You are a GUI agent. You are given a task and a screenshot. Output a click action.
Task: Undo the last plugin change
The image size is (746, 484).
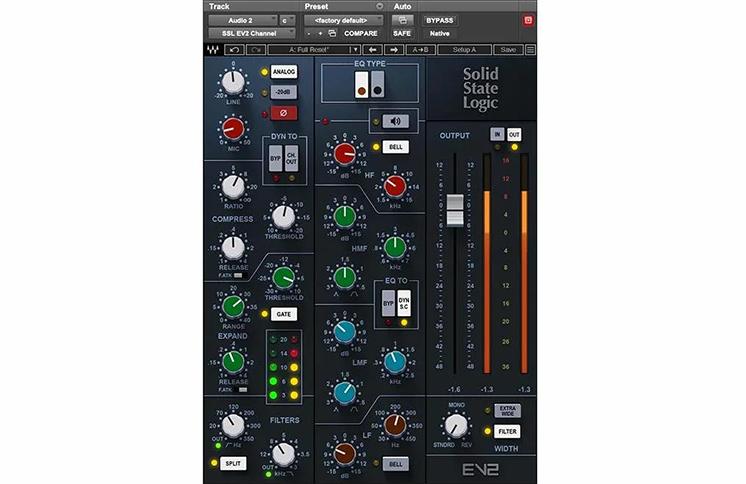pos(234,49)
